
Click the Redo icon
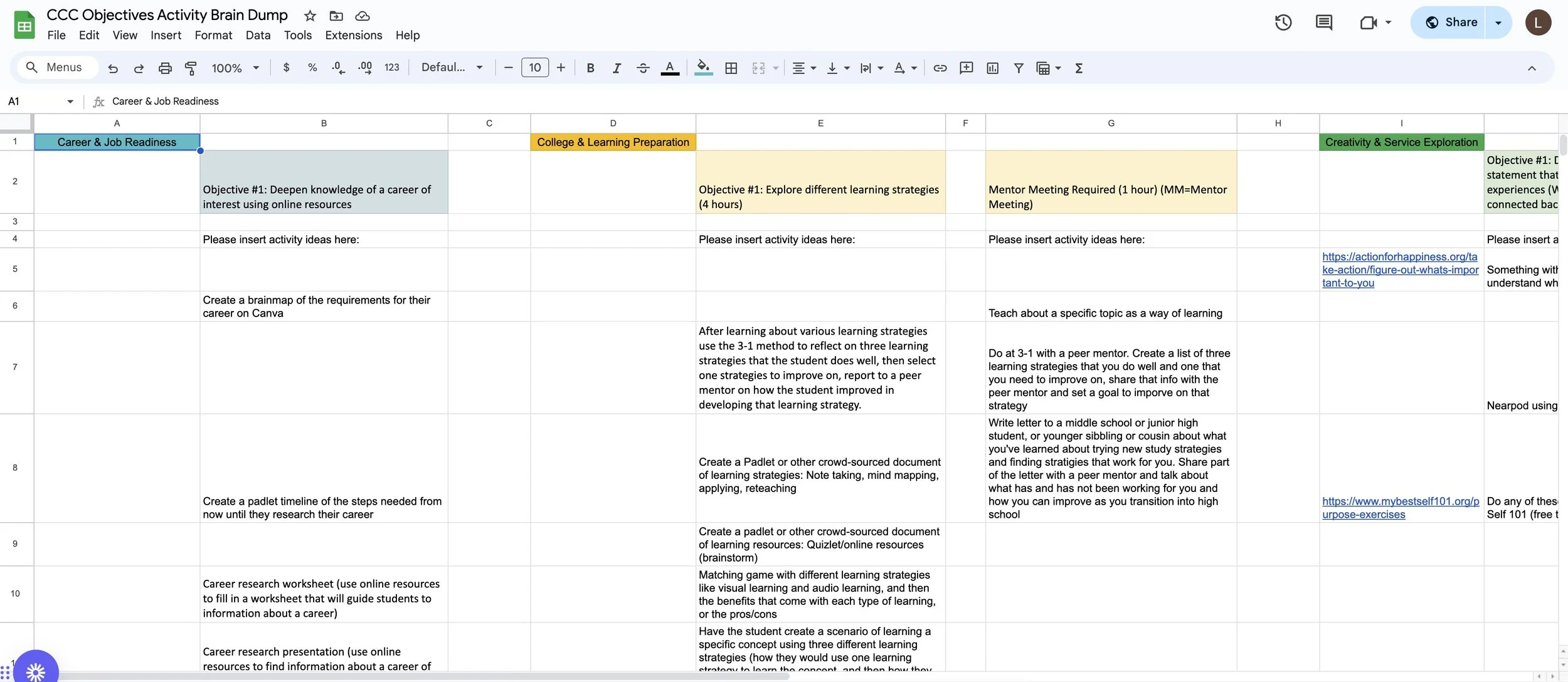(x=139, y=68)
